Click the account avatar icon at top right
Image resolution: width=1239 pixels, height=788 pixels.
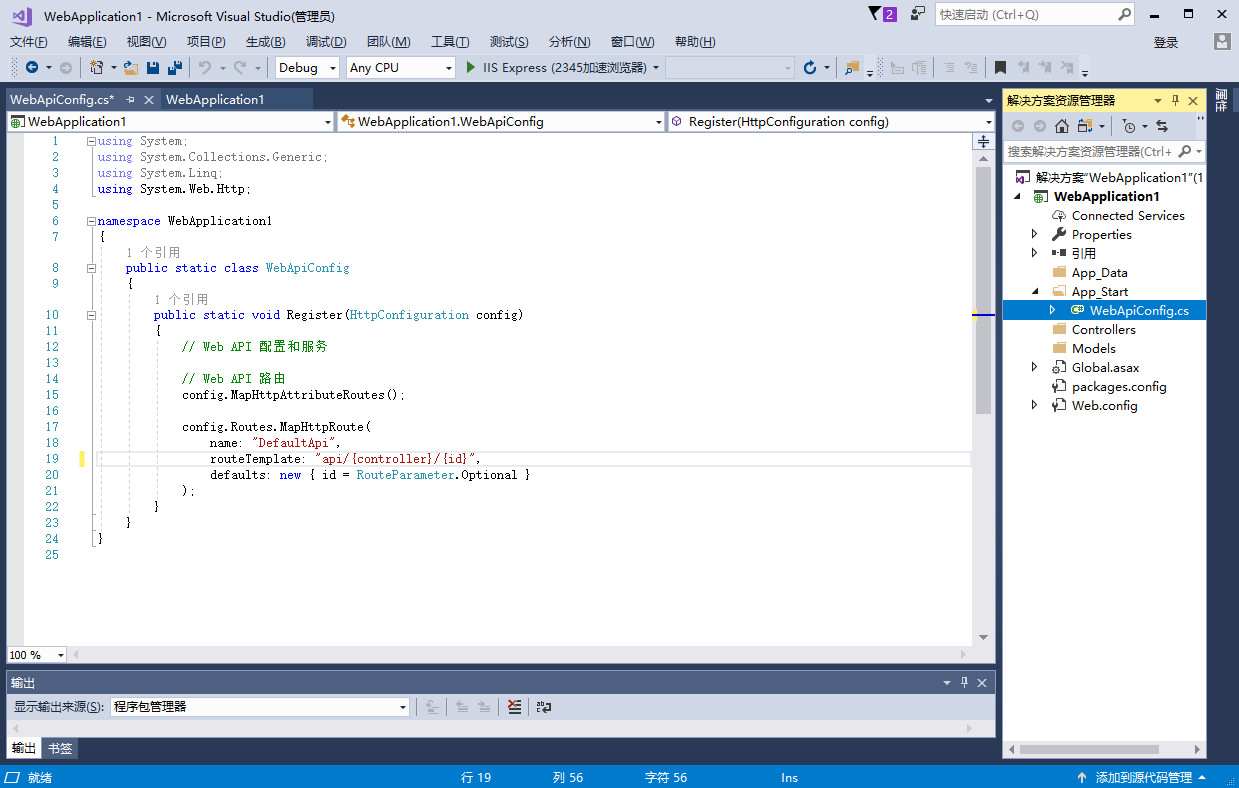pyautogui.click(x=1222, y=42)
